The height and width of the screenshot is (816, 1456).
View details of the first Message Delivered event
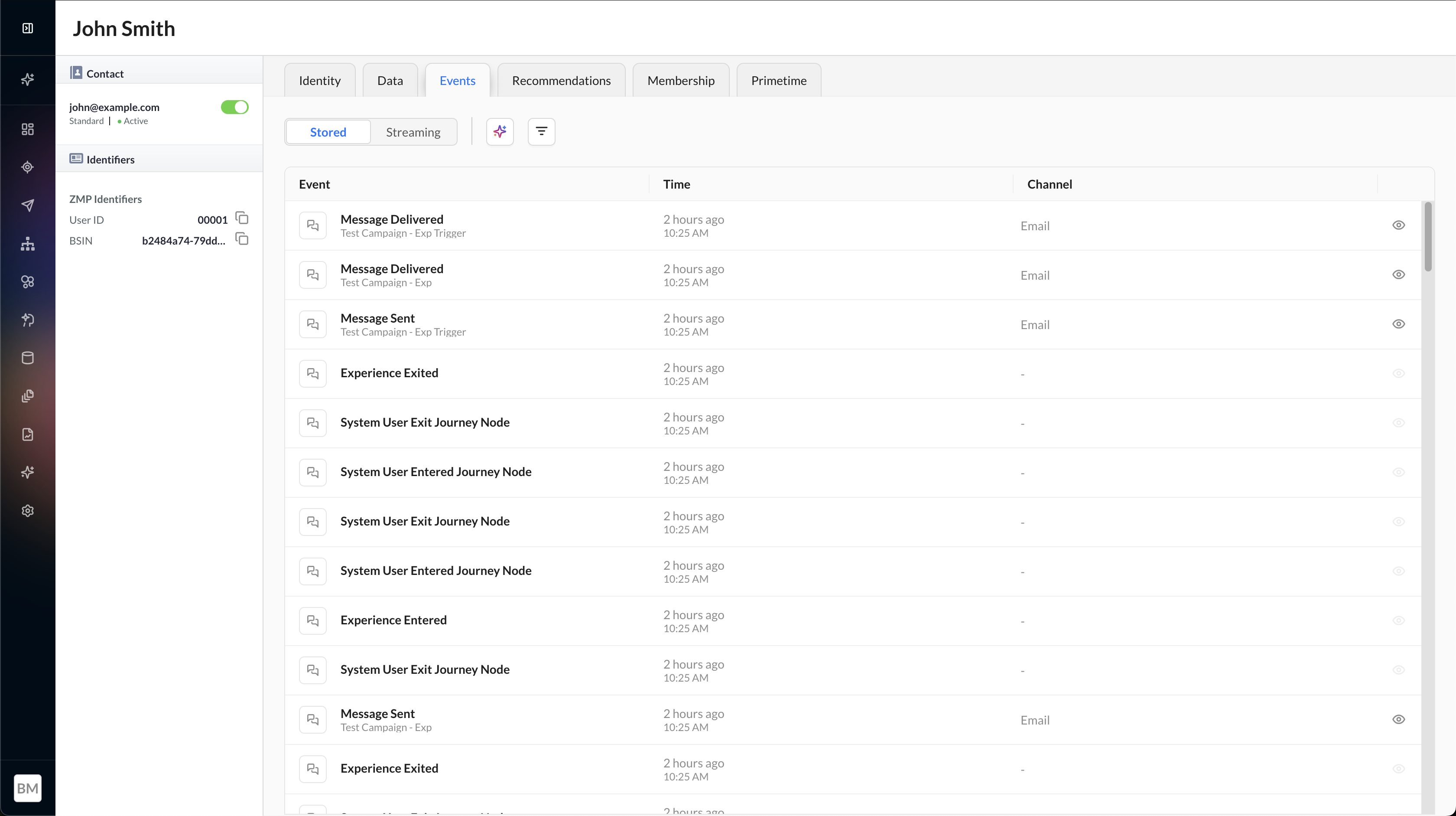click(1398, 225)
